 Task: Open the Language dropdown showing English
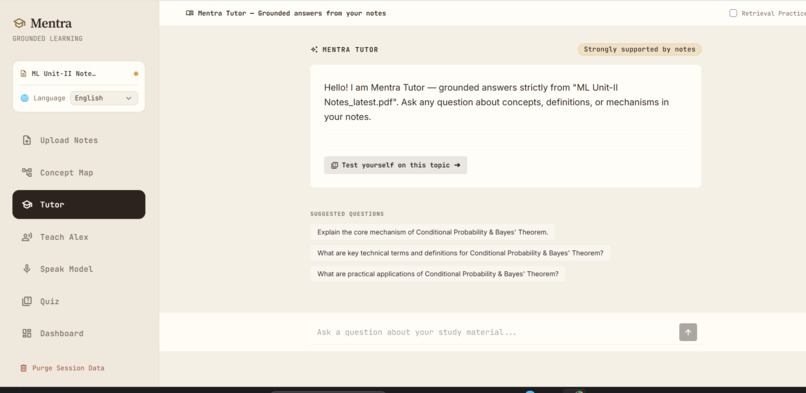[104, 98]
